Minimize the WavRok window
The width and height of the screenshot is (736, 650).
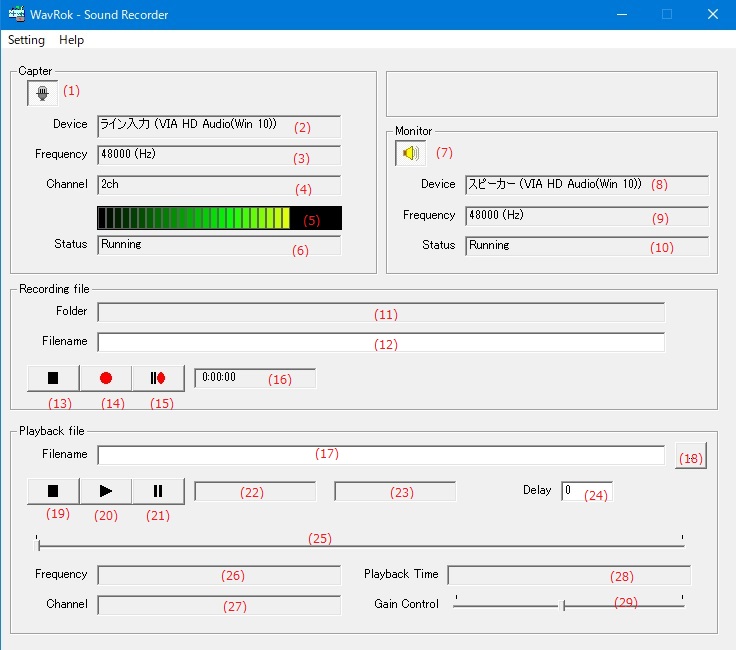click(x=622, y=15)
